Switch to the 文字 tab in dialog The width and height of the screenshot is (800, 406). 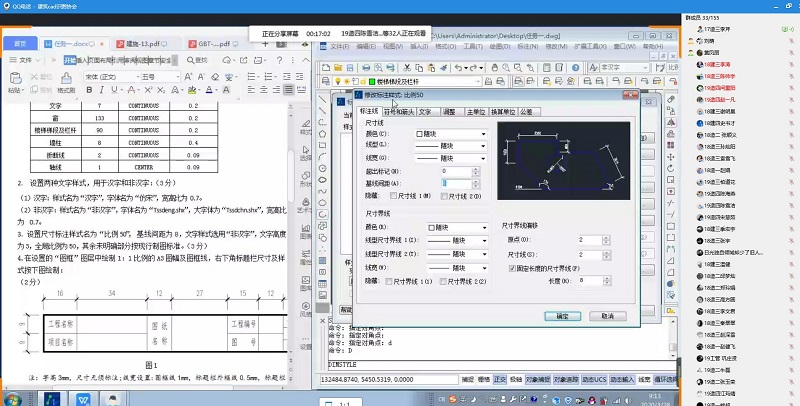[424, 112]
